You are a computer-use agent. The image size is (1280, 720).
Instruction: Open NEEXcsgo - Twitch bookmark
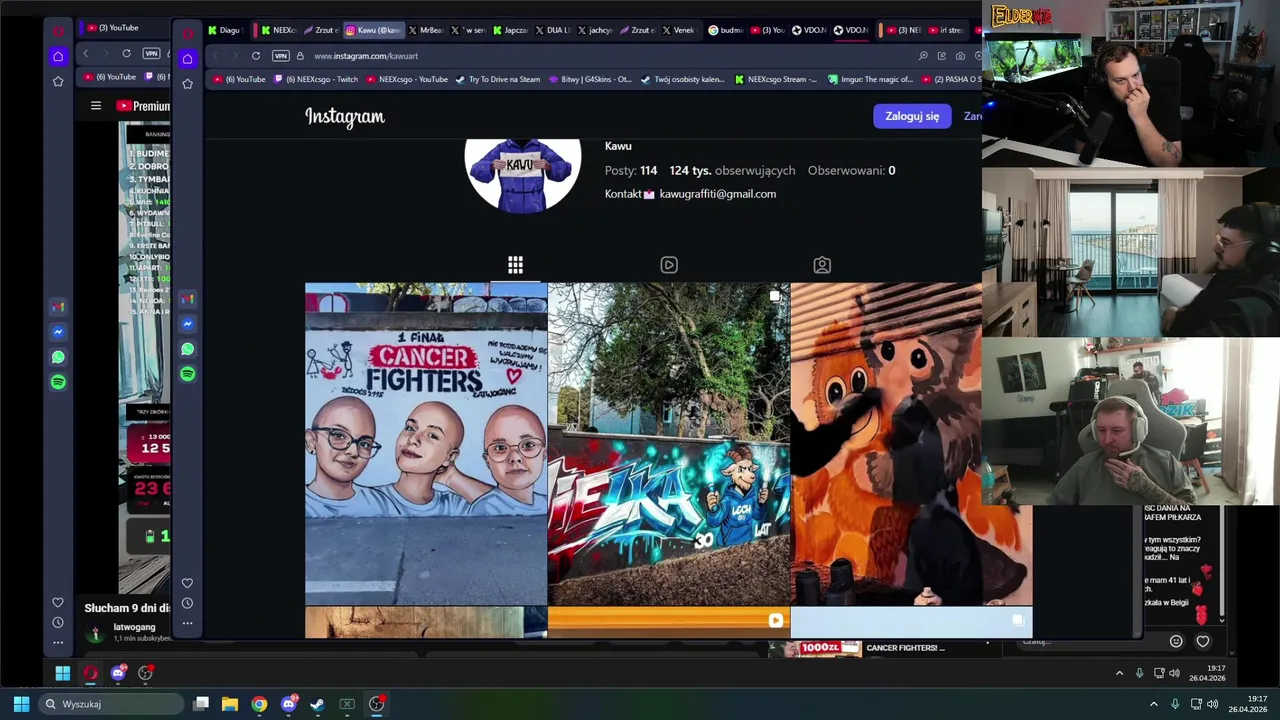(315, 79)
